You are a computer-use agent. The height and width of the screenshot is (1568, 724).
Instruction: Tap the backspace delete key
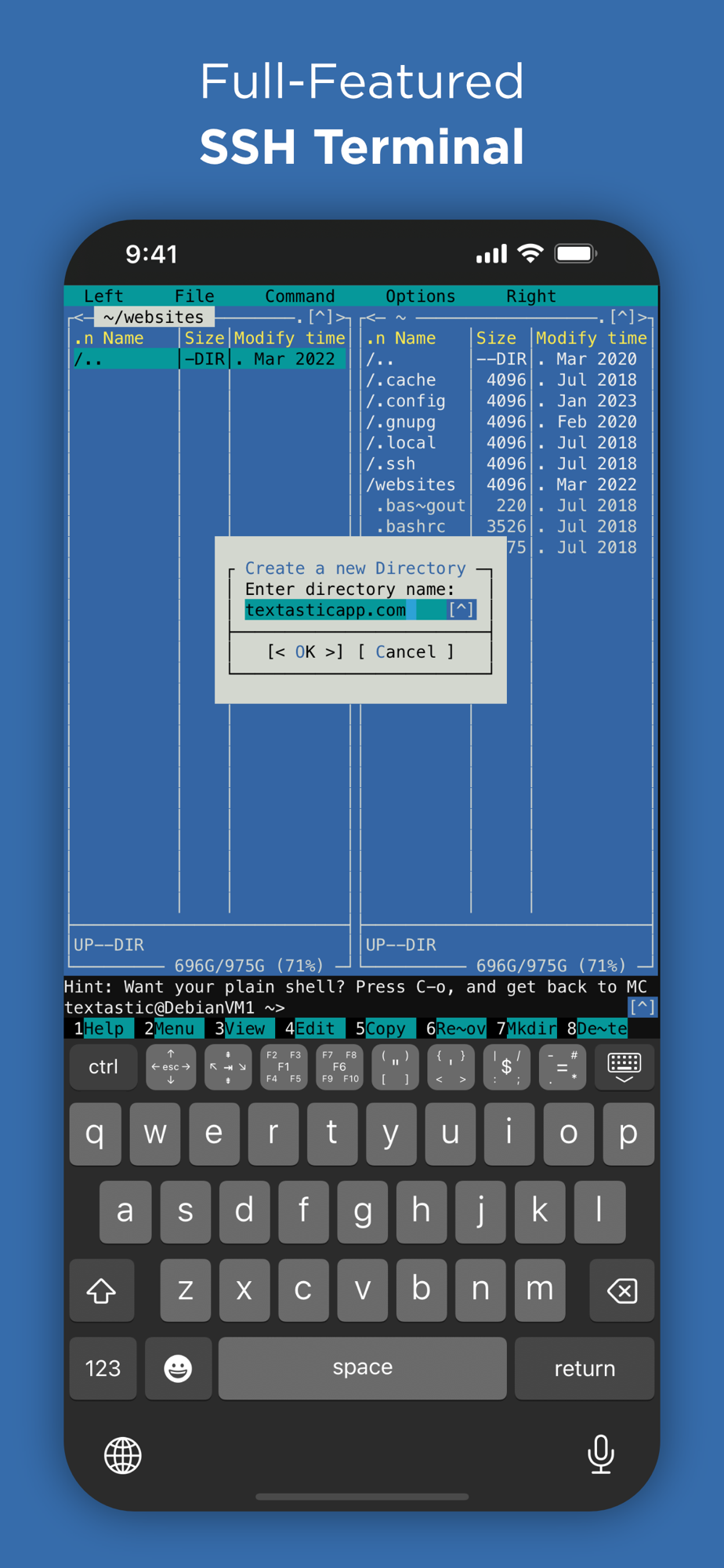pos(622,1290)
